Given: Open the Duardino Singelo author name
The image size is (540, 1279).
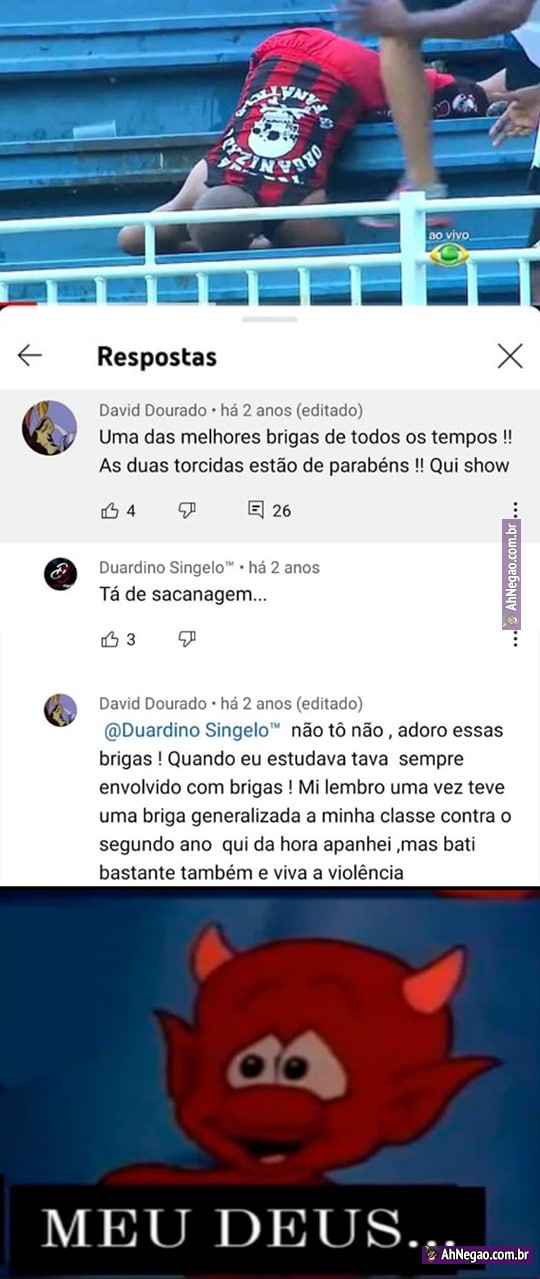Looking at the screenshot, I should [167, 567].
